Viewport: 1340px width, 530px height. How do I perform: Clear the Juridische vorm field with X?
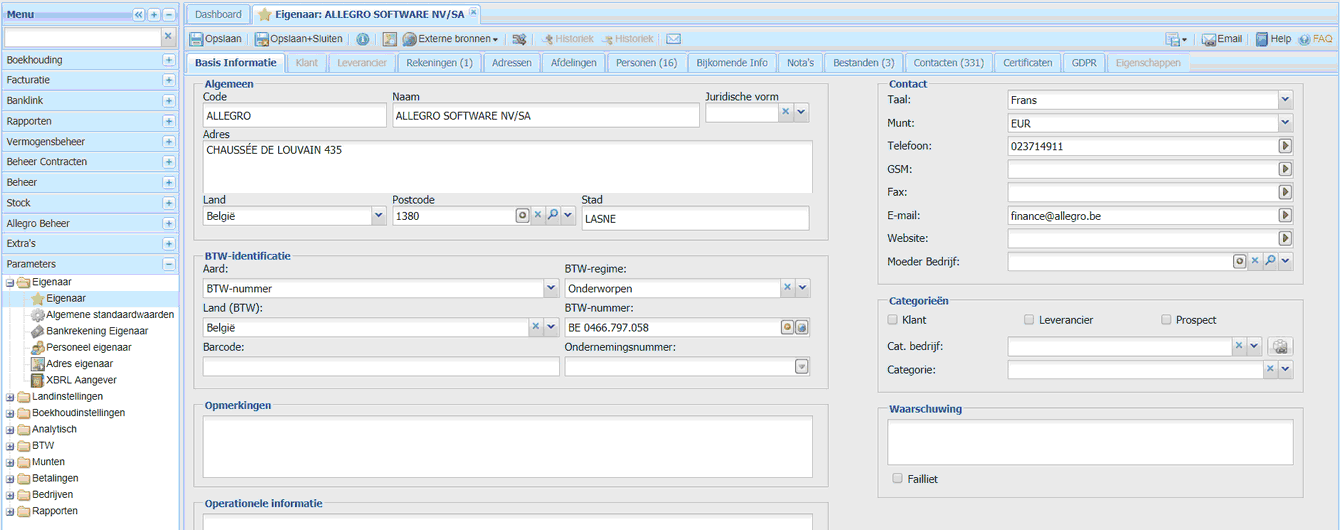coord(786,112)
